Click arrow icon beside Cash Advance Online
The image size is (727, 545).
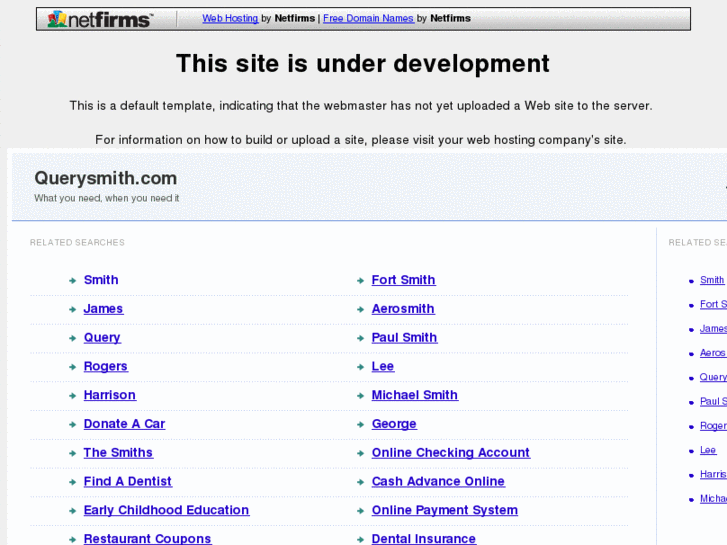tap(360, 482)
